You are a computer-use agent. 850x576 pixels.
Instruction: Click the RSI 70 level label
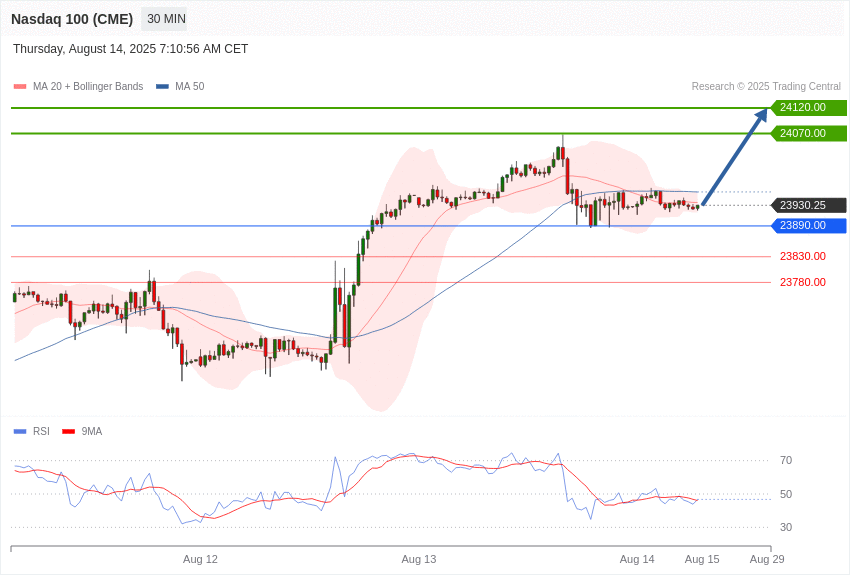786,461
